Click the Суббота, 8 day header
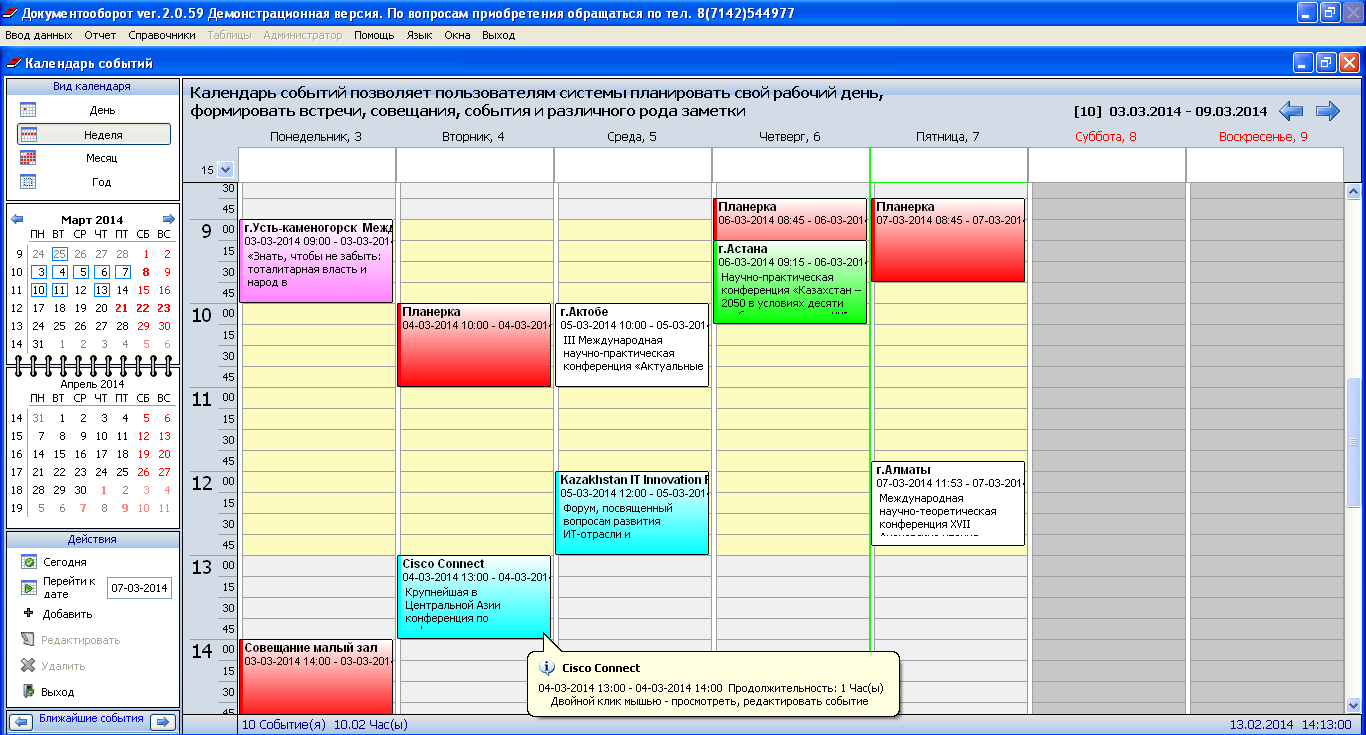Screen dimensions: 1366x735 (x=1106, y=137)
